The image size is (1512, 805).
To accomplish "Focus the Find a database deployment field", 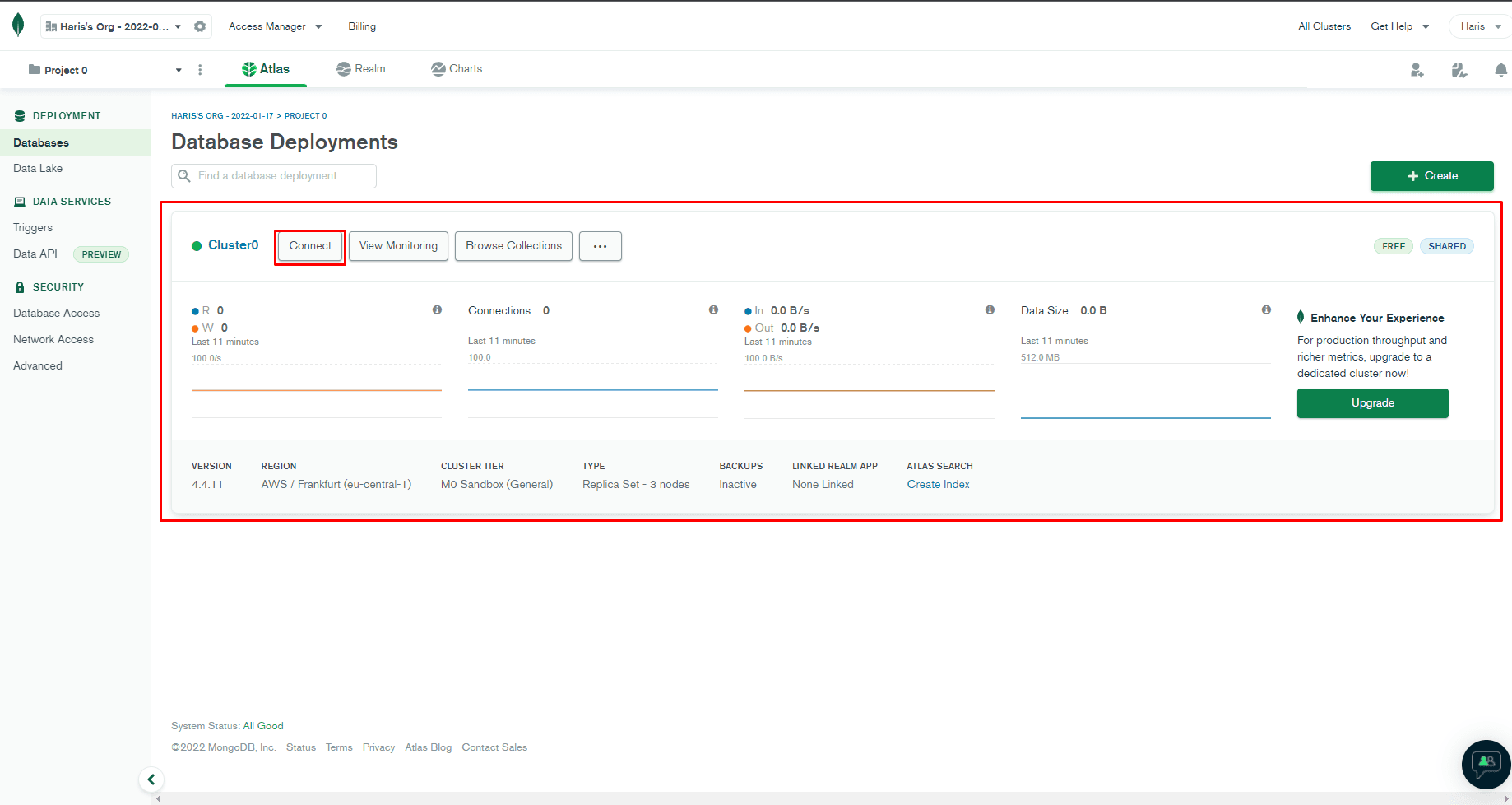I will pos(274,176).
